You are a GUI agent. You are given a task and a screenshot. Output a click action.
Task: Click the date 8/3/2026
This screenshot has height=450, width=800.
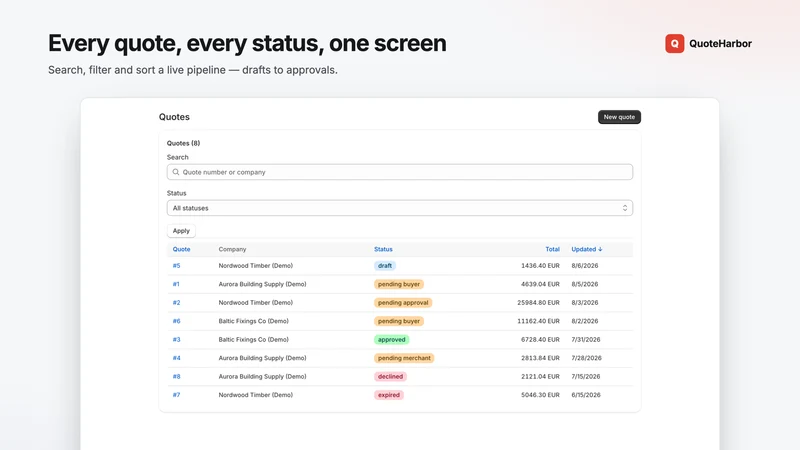[x=585, y=303]
